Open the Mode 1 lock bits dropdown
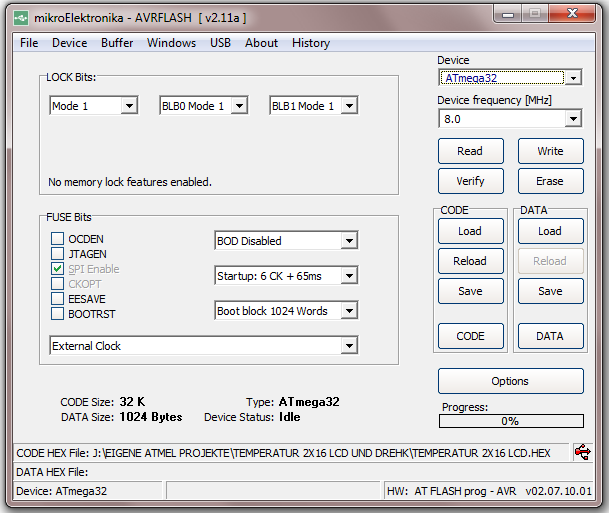The width and height of the screenshot is (609, 513). coord(94,106)
